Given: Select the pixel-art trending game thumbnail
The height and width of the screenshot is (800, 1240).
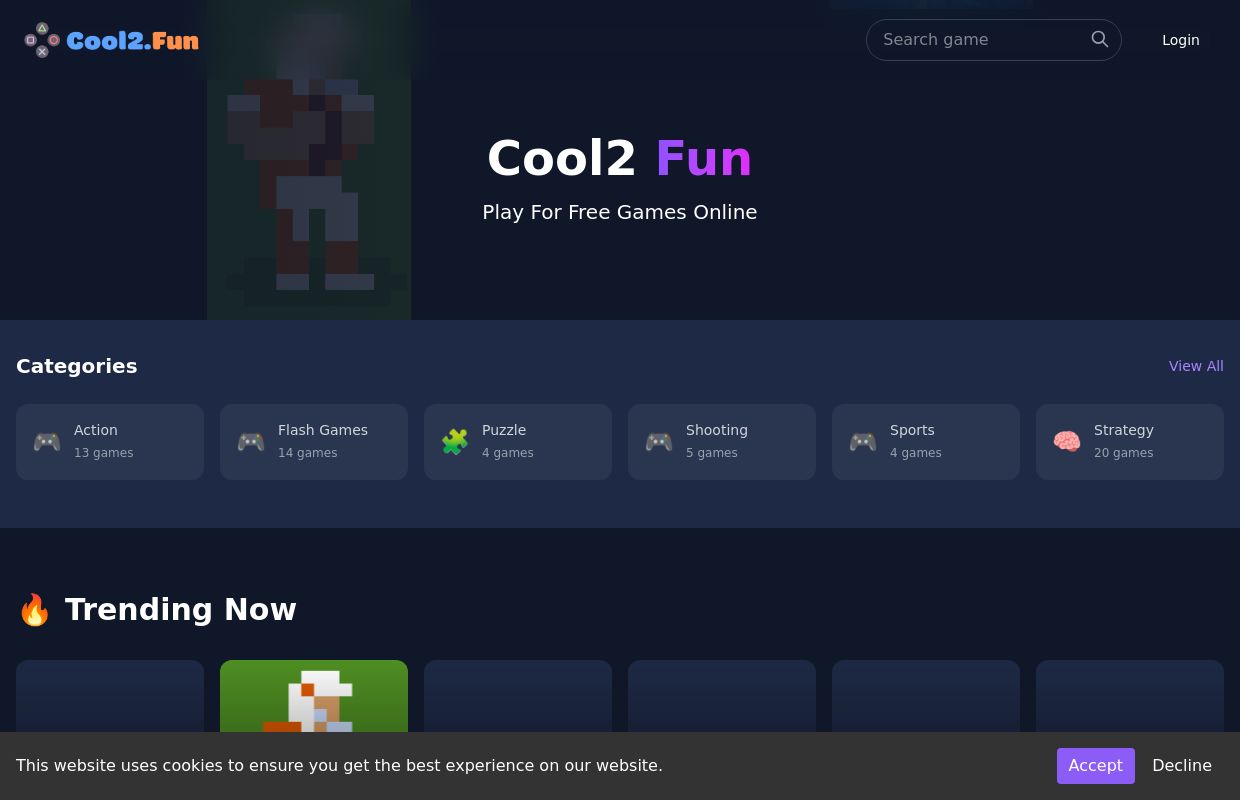Looking at the screenshot, I should click(314, 696).
